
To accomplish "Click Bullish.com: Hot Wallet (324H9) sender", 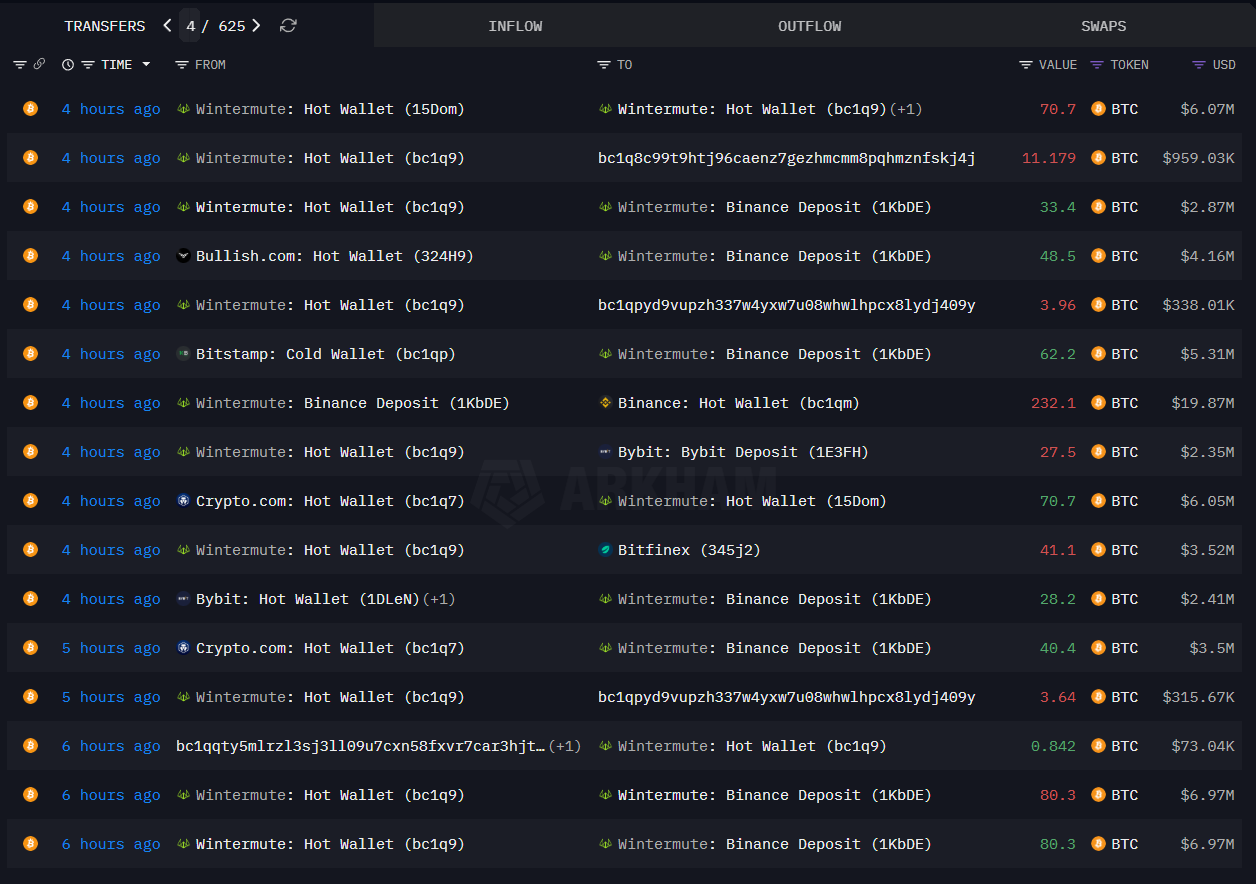I will (334, 256).
